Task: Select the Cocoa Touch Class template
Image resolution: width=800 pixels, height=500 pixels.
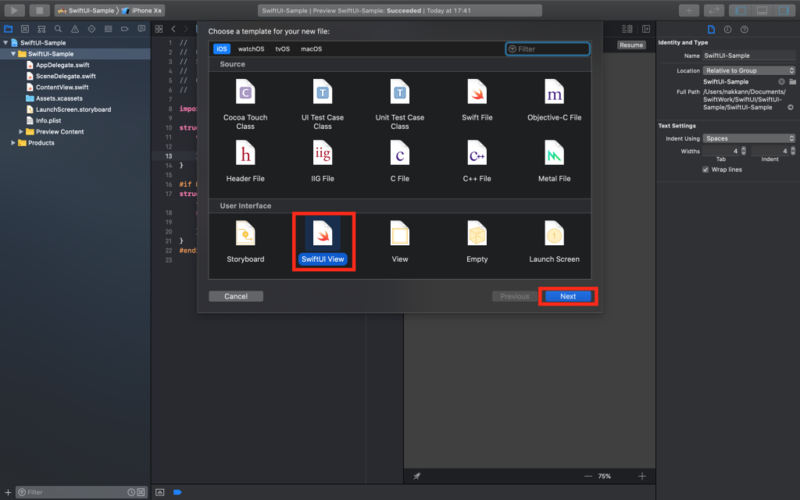Action: coord(245,105)
